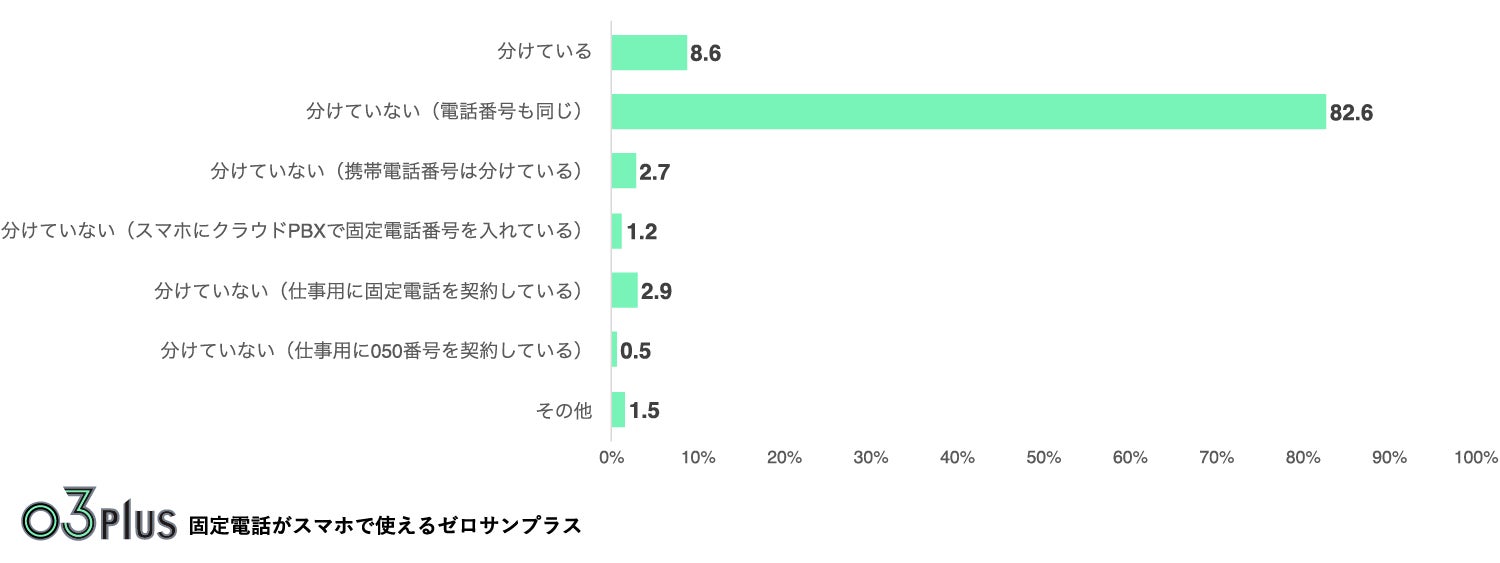Viewport: 1500px width, 563px height.
Task: Select the 分けている bar at 8.6
Action: click(649, 53)
